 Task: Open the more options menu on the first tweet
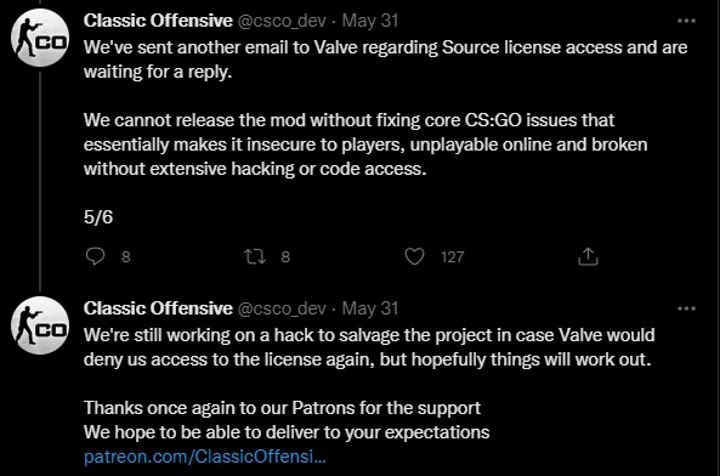(686, 21)
